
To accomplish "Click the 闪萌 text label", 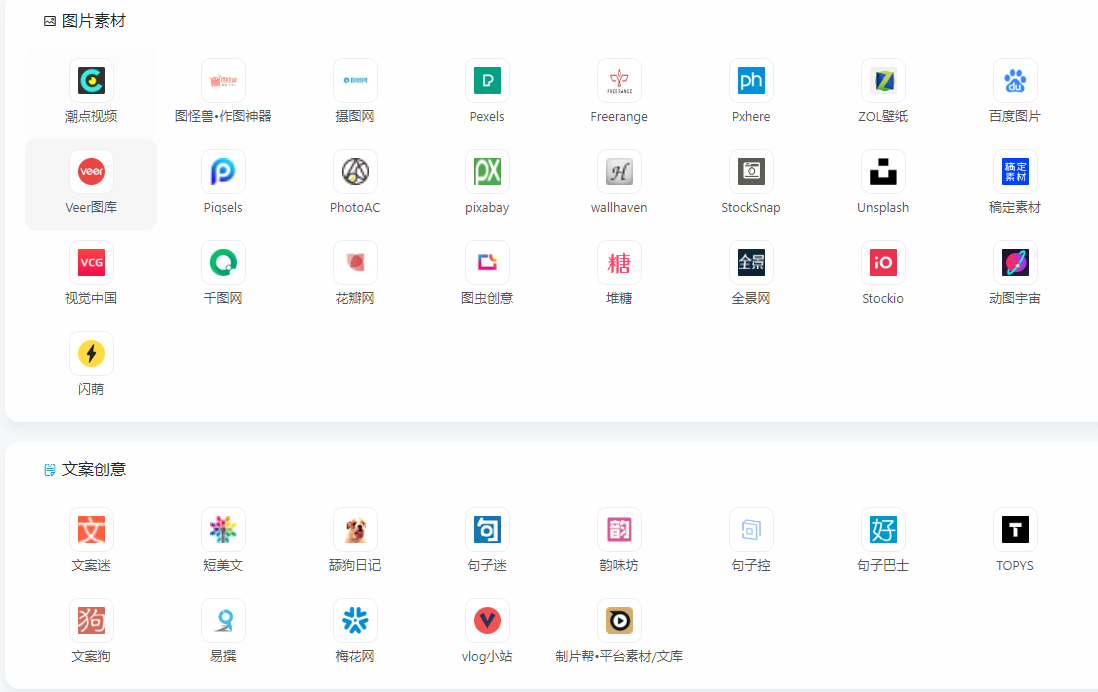I will point(91,389).
